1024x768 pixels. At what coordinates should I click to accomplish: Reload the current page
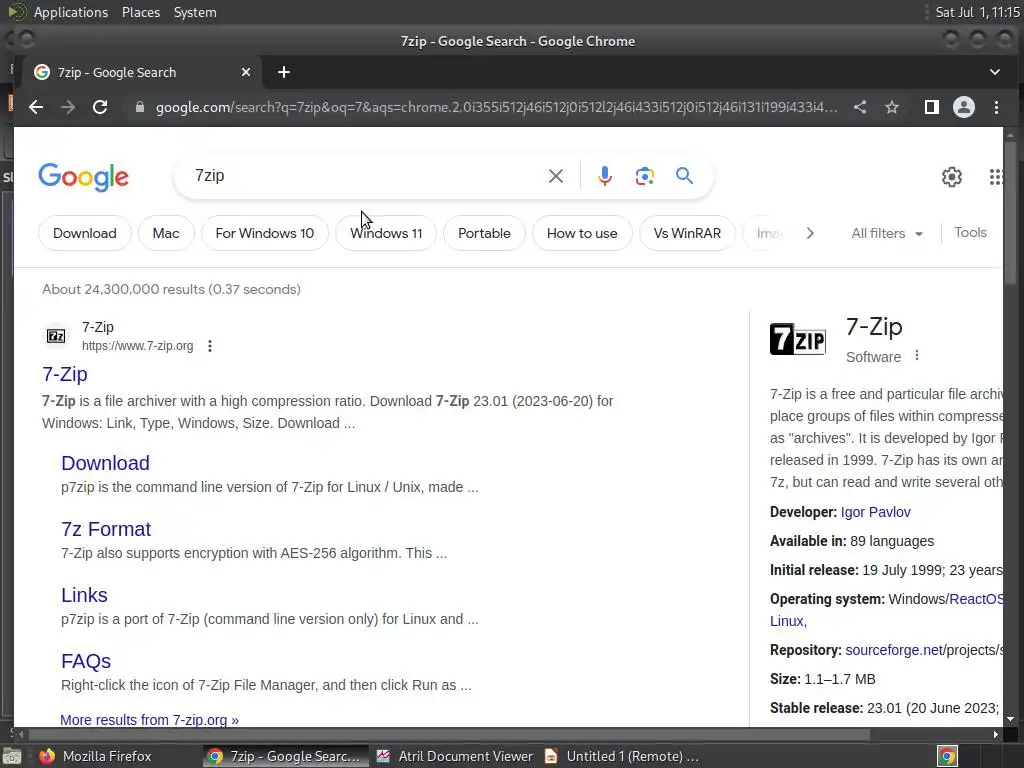coord(100,107)
